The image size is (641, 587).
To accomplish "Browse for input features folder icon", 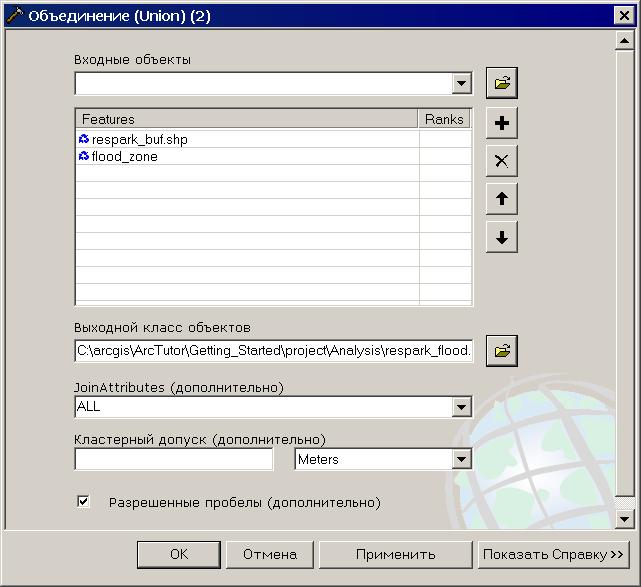I will click(502, 83).
